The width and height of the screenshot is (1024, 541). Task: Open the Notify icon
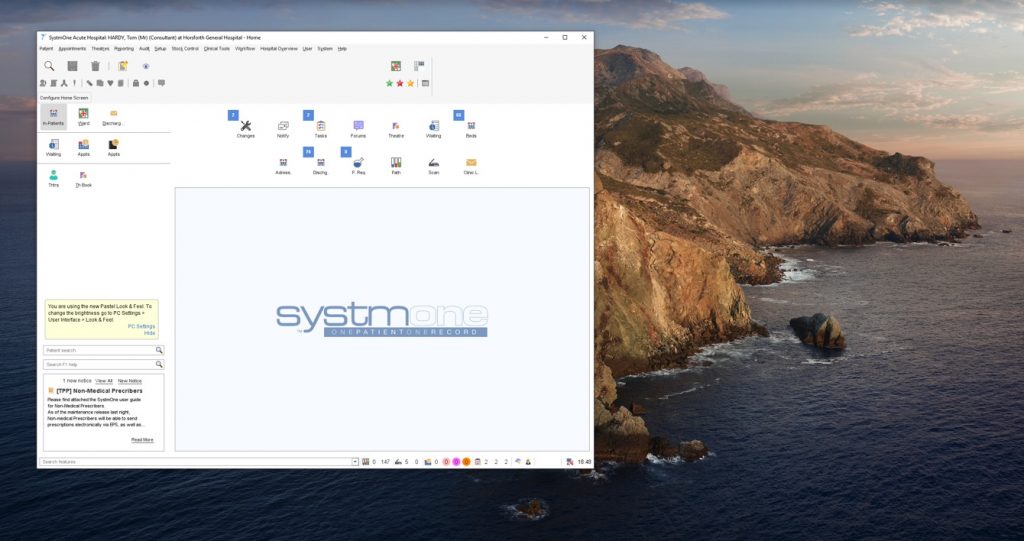283,128
